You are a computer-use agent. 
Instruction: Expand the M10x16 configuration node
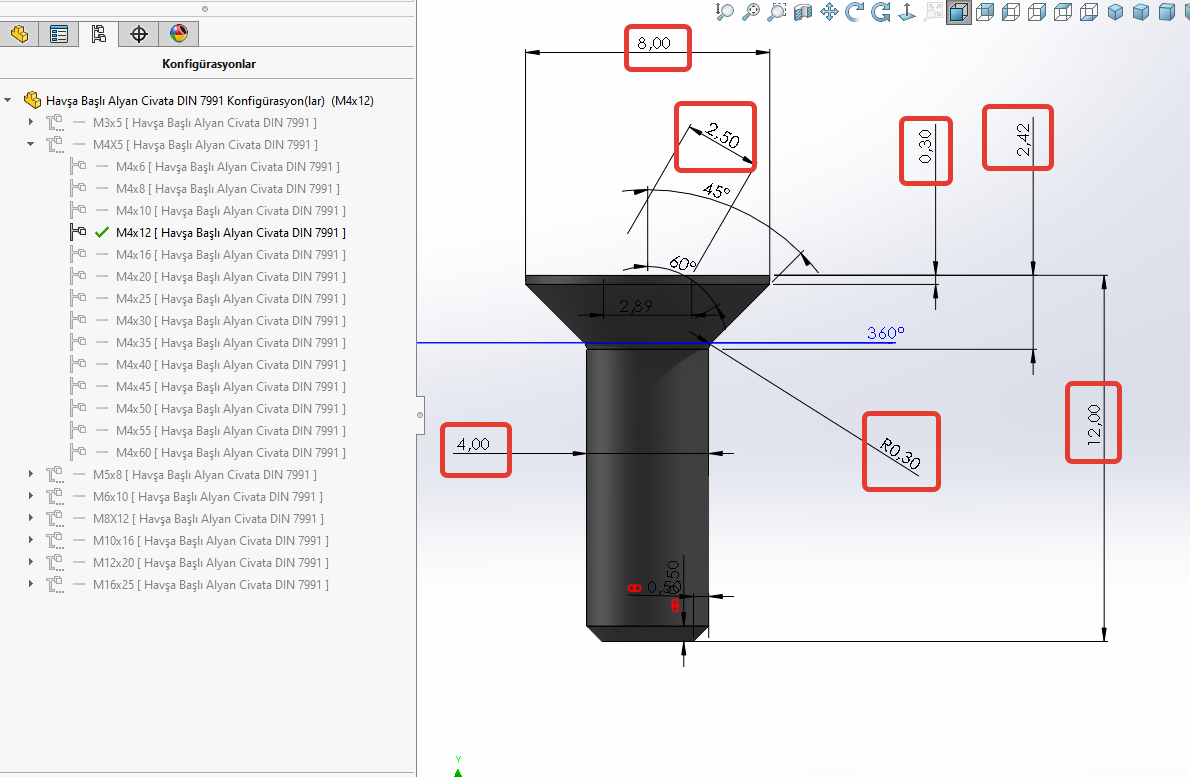[x=31, y=541]
